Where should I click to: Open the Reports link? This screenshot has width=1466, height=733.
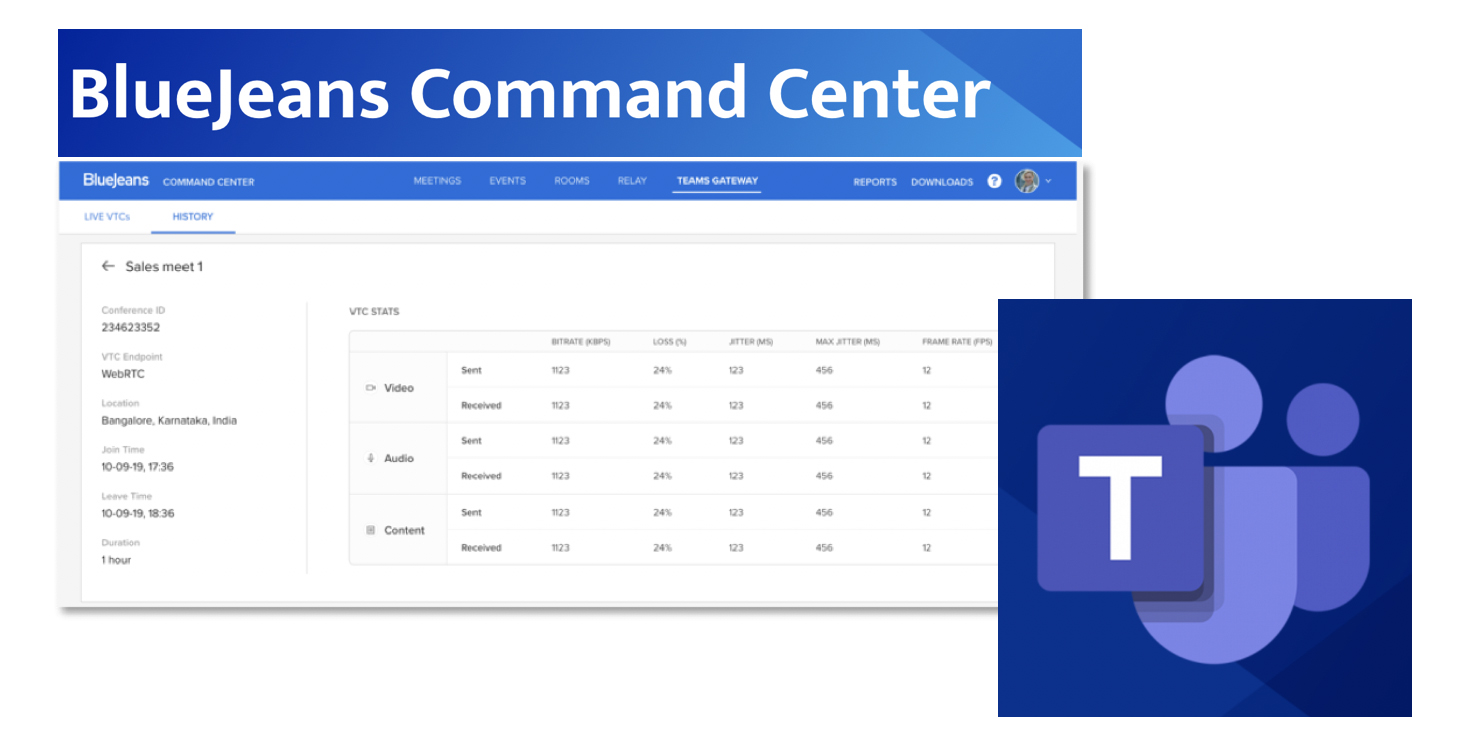coord(874,182)
